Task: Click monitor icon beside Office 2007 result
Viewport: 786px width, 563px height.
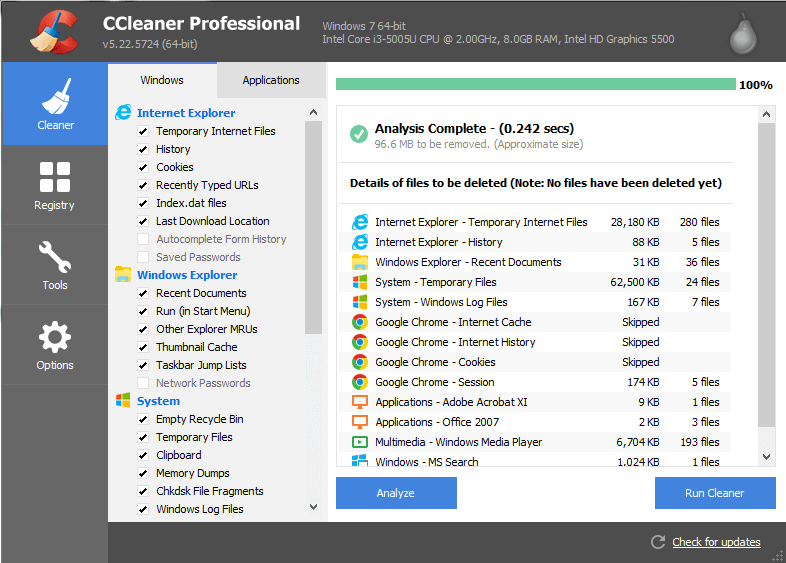Action: (359, 422)
